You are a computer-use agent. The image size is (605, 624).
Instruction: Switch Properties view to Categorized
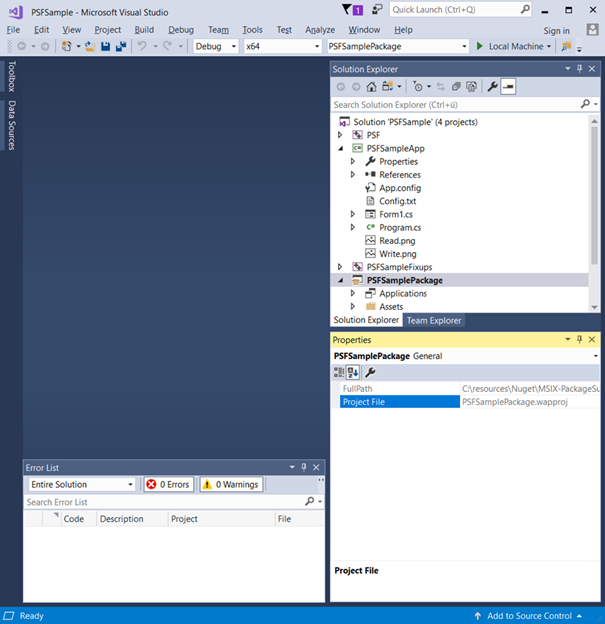click(339, 372)
